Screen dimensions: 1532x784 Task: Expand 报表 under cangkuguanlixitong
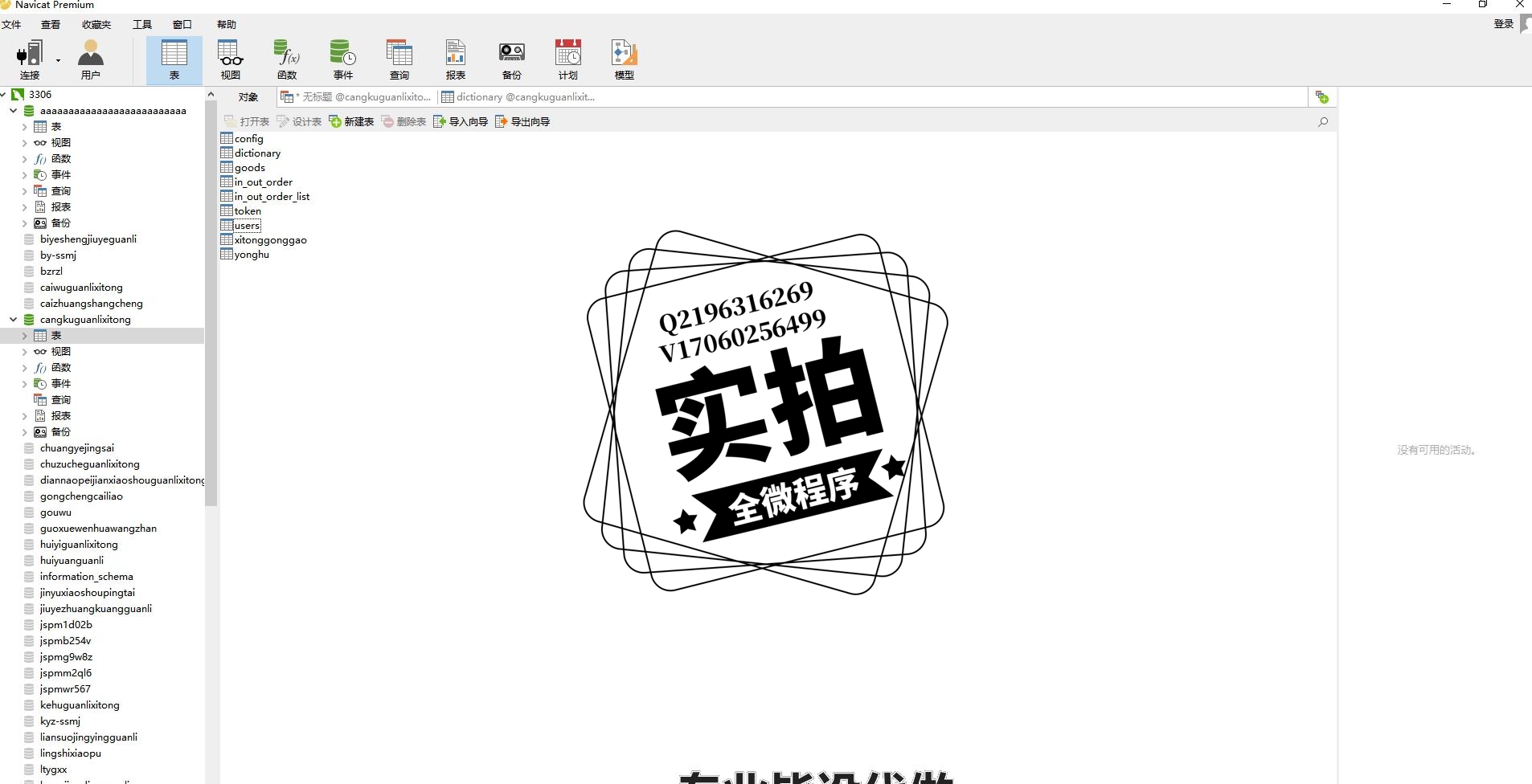coord(25,416)
